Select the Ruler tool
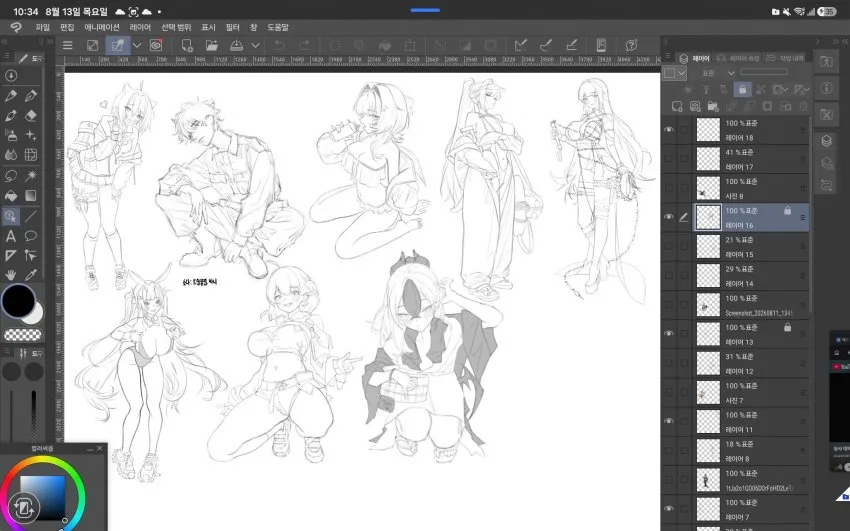The height and width of the screenshot is (531, 850). [x=10, y=255]
